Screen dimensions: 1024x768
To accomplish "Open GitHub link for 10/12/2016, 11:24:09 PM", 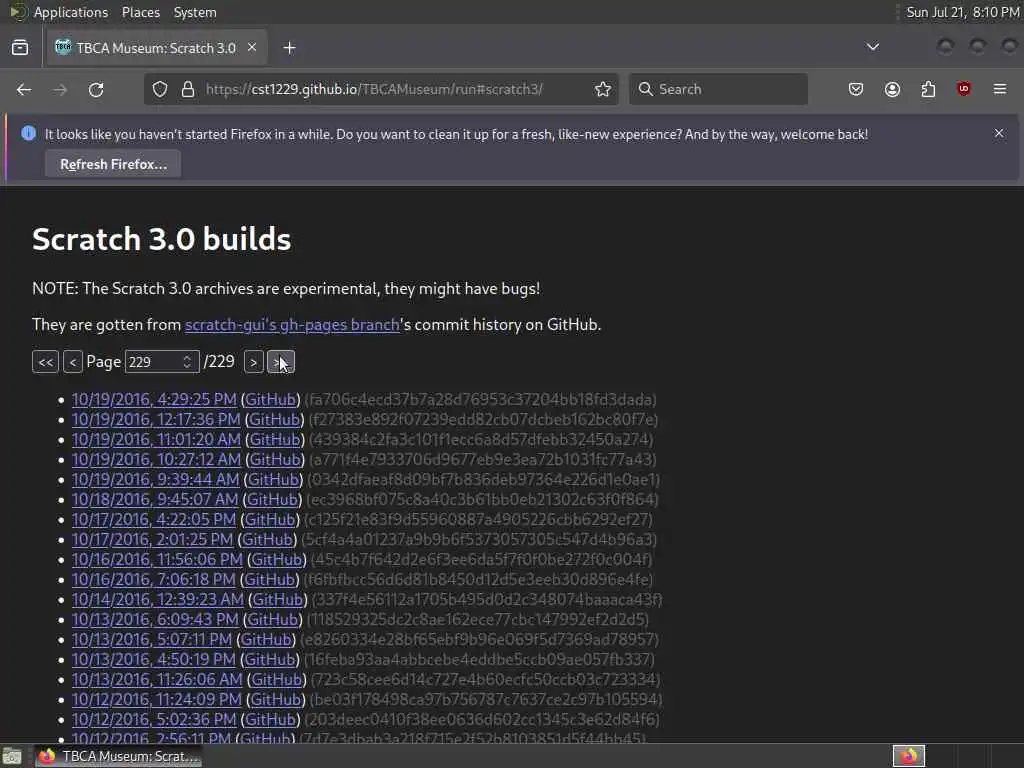I will click(x=276, y=699).
